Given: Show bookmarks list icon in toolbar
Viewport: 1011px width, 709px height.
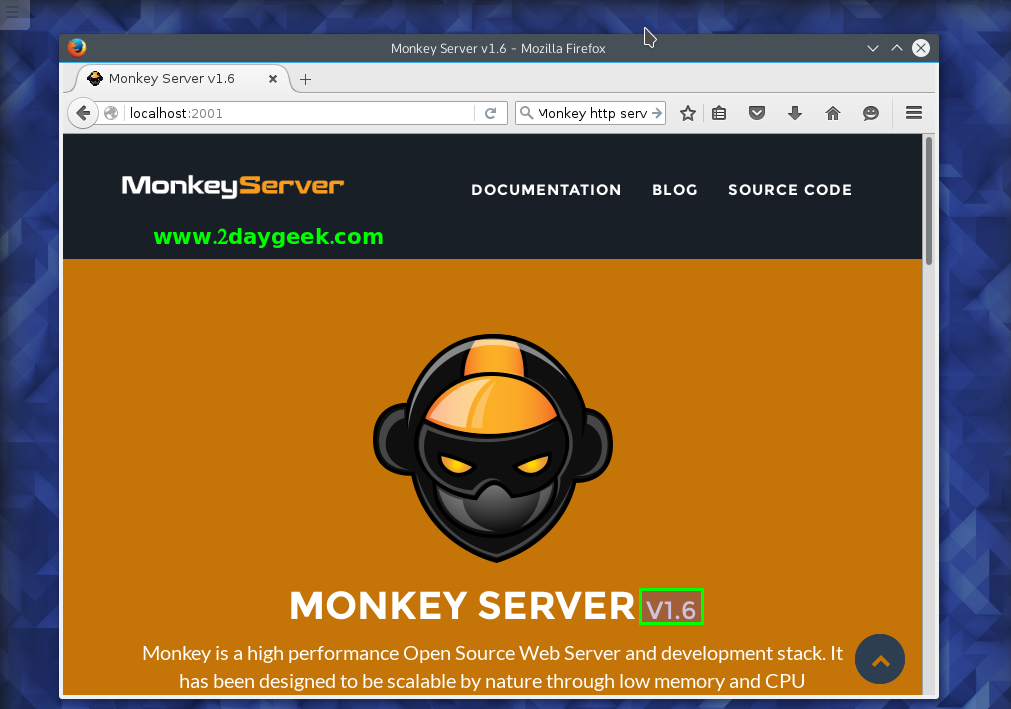Looking at the screenshot, I should [719, 114].
